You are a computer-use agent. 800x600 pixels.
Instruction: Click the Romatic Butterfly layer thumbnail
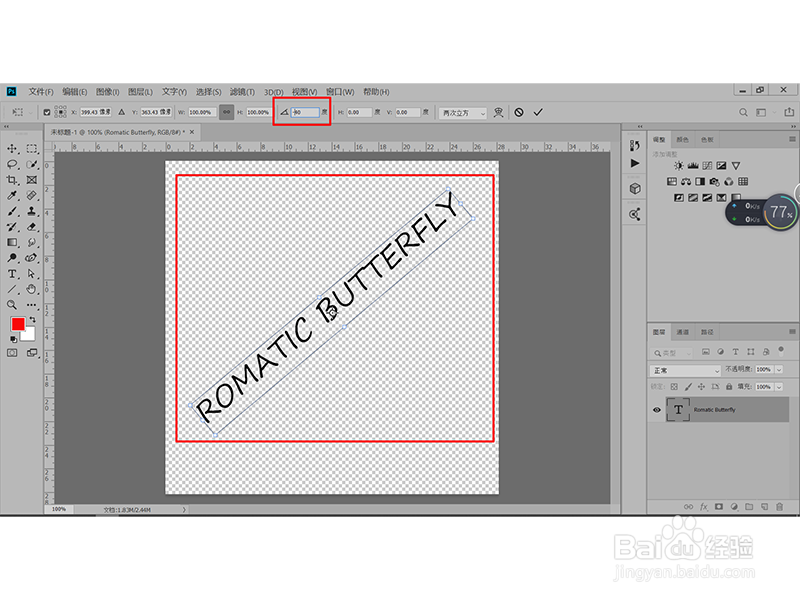click(678, 409)
